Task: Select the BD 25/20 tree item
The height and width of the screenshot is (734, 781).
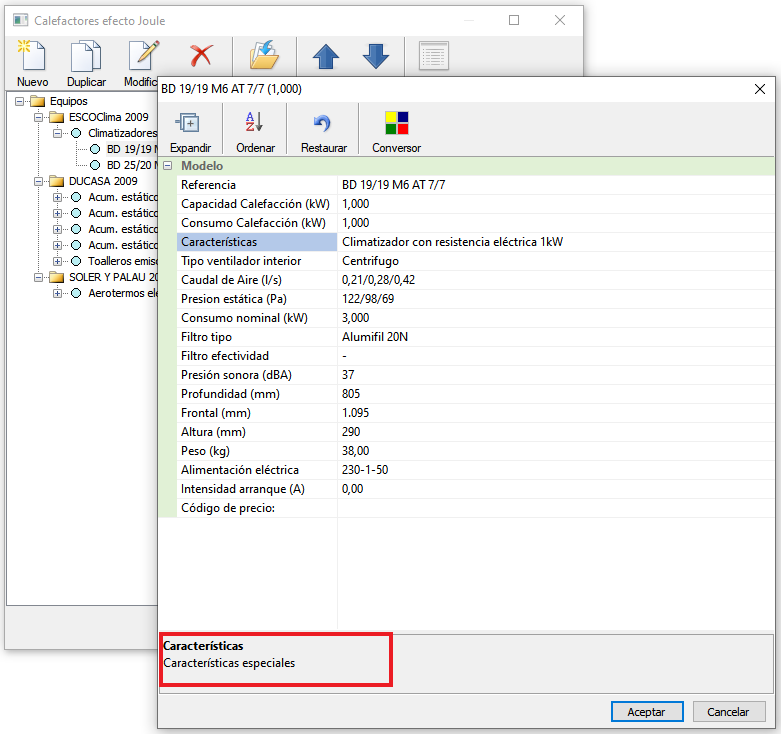Action: (131, 165)
